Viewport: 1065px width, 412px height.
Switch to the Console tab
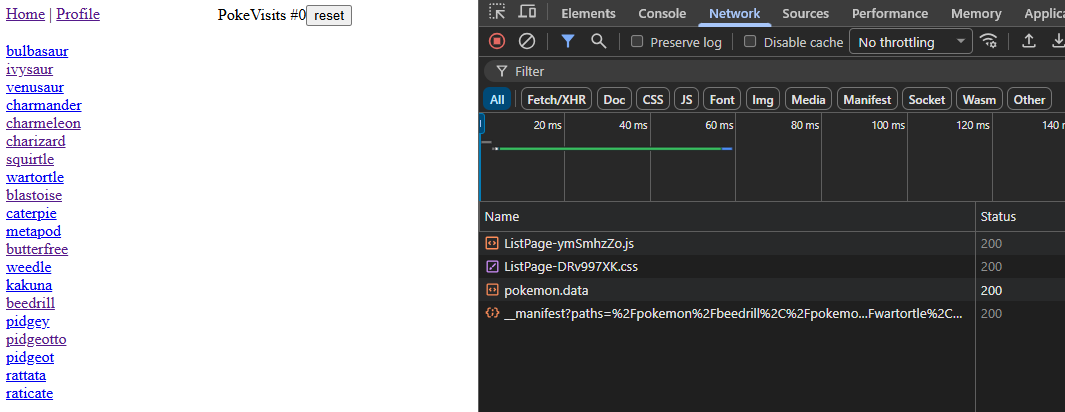[662, 14]
